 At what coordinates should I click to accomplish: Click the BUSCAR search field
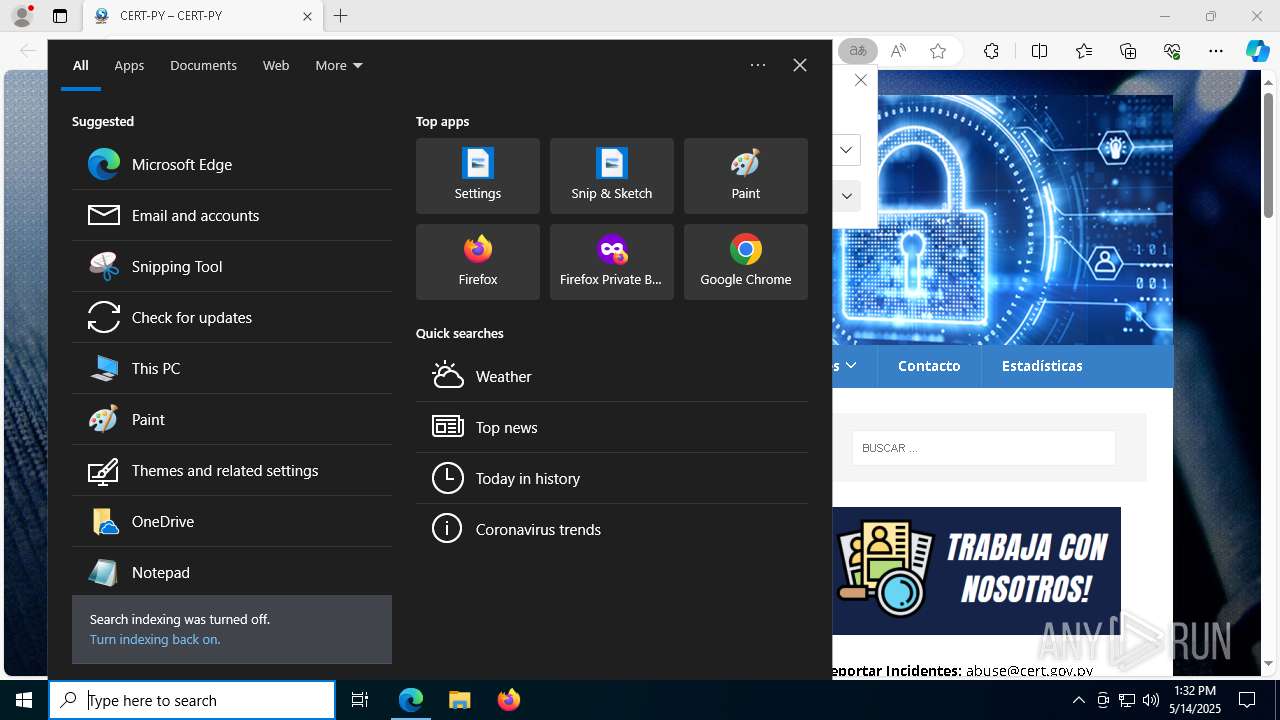click(x=984, y=448)
